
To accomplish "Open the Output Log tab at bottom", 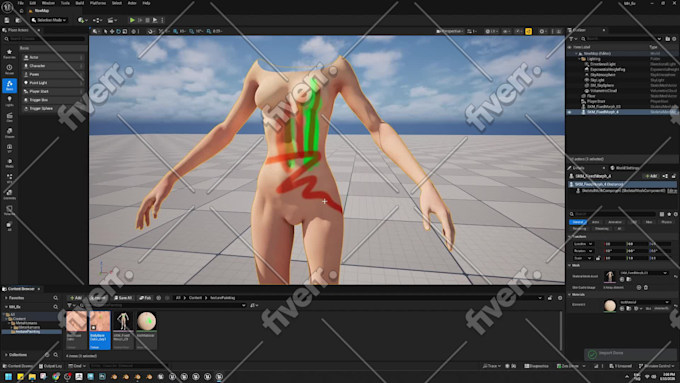I will (50, 366).
